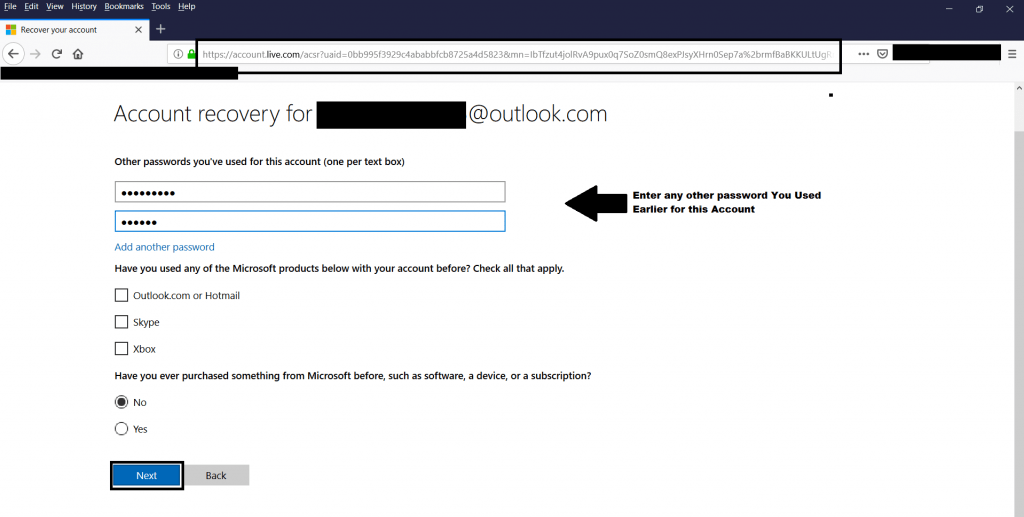1024x517 pixels.
Task: Open the View menu
Action: coord(55,7)
